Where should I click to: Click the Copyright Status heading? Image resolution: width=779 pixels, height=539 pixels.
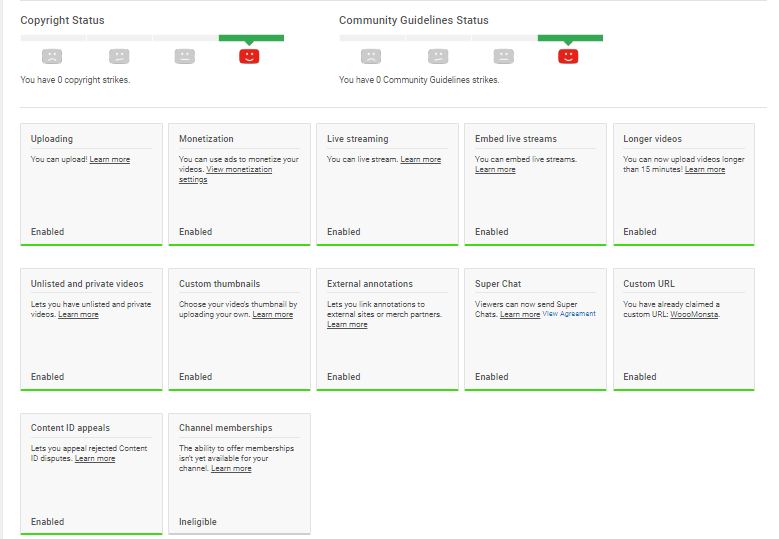(62, 20)
